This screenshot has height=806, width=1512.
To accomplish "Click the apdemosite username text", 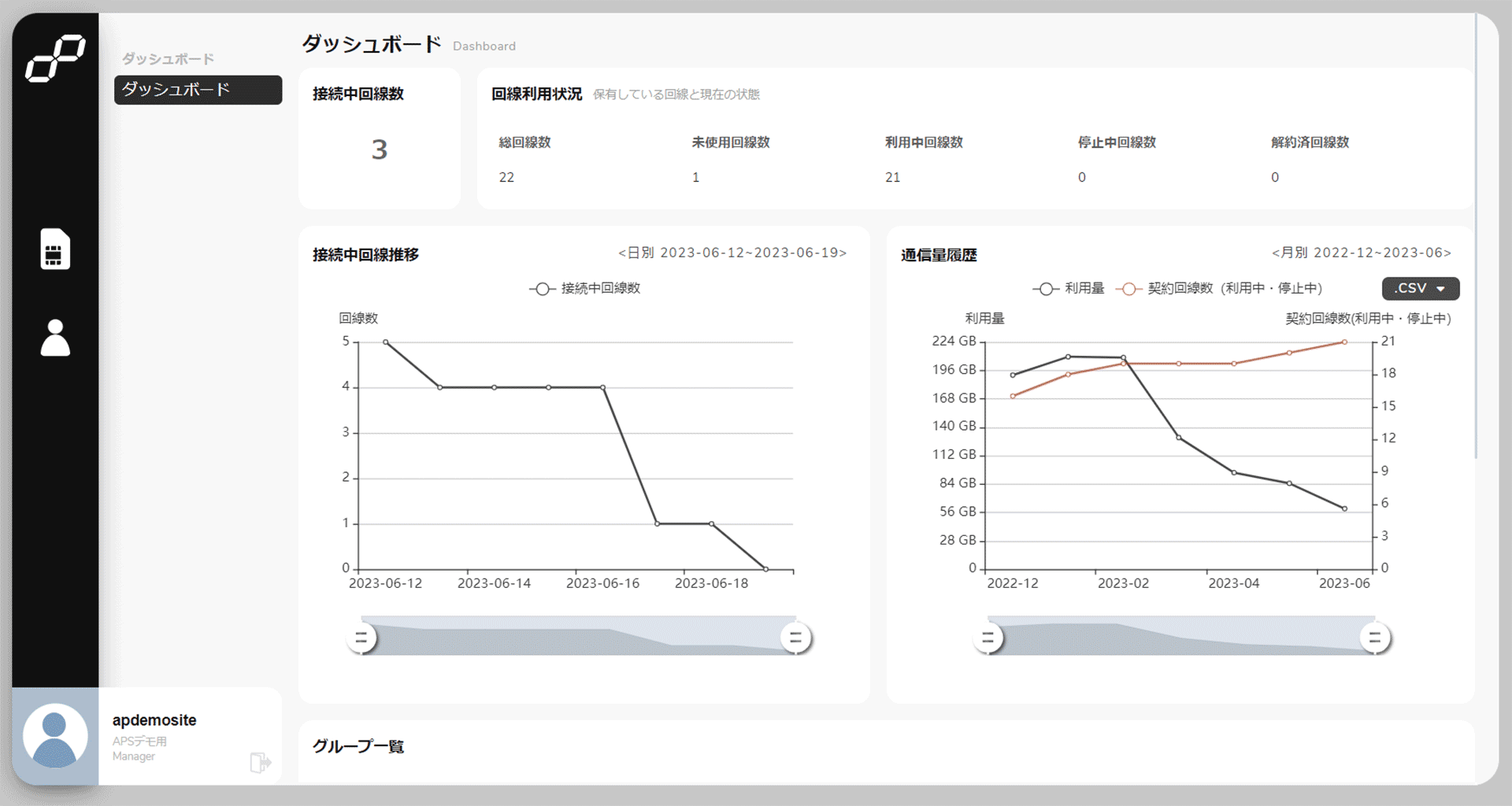I will (154, 720).
